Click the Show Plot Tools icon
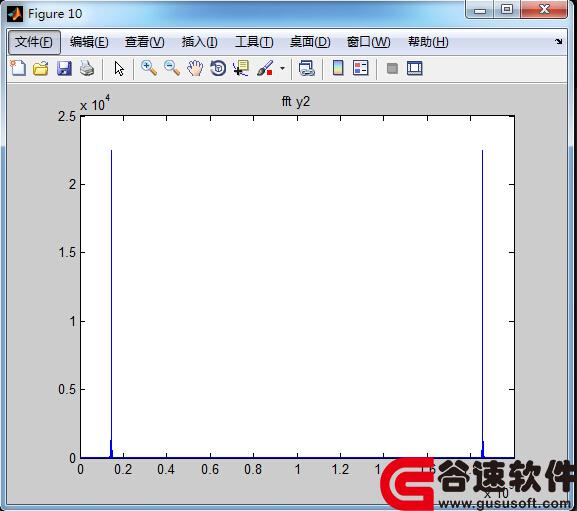The image size is (577, 511). [x=415, y=68]
